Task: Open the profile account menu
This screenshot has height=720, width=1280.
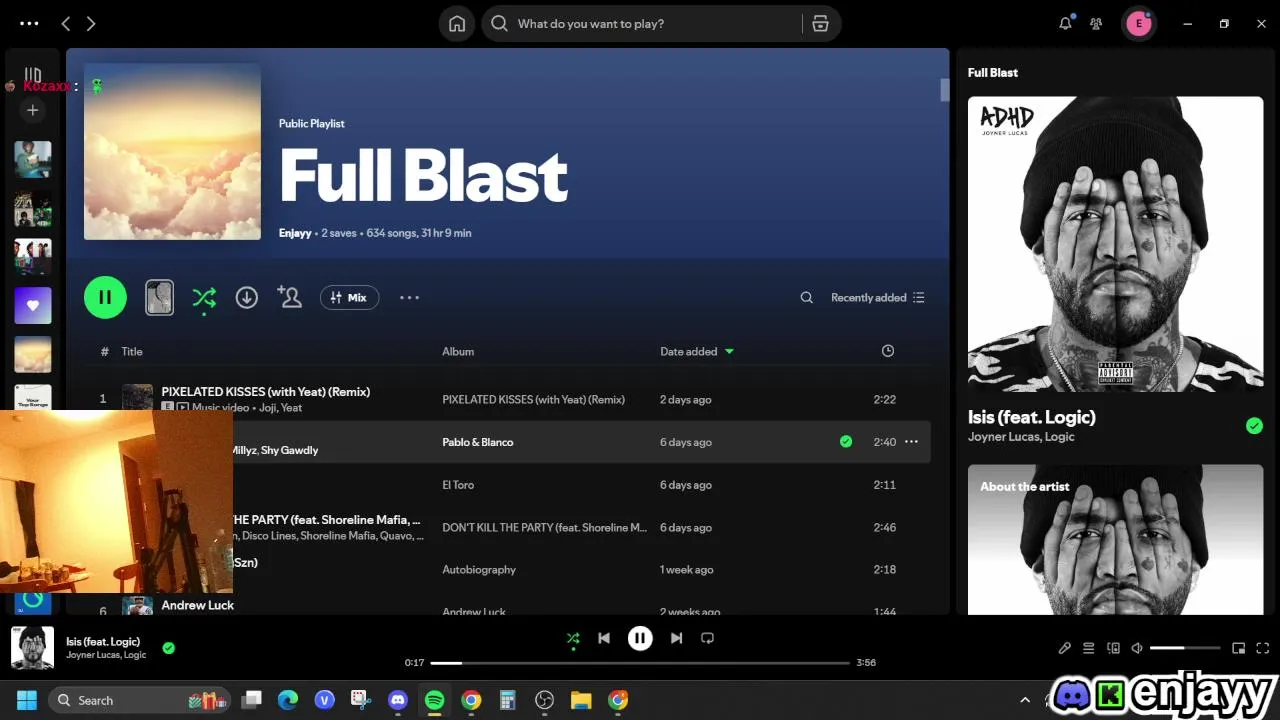Action: 1138,24
